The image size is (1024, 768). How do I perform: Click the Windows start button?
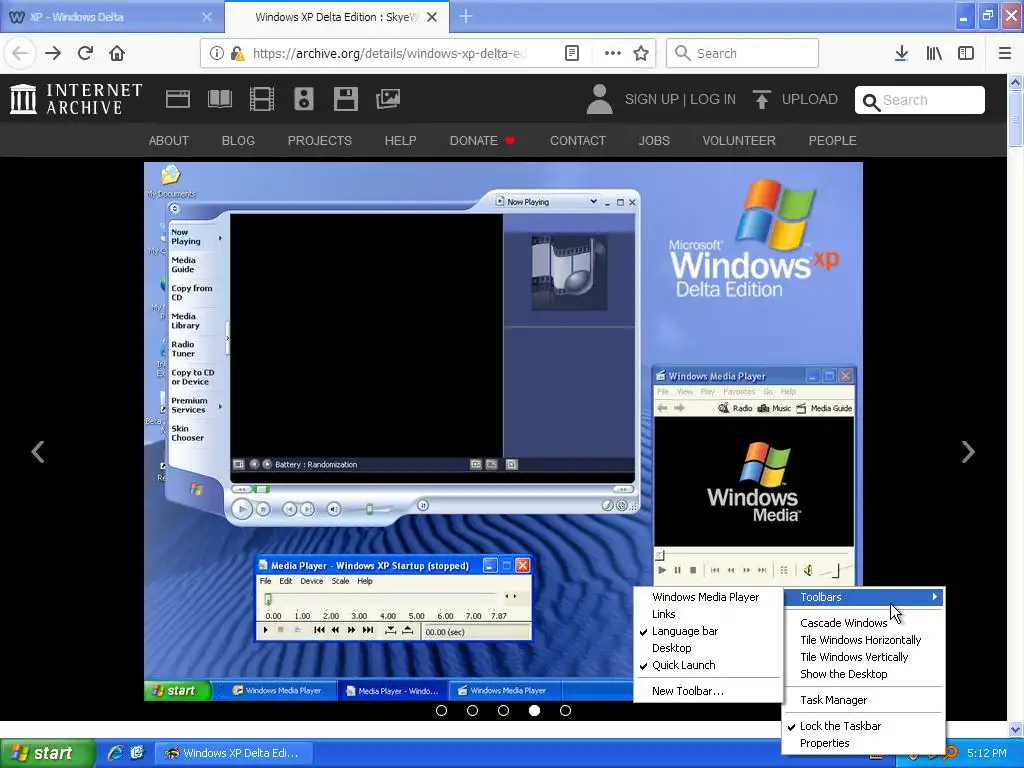(x=48, y=753)
